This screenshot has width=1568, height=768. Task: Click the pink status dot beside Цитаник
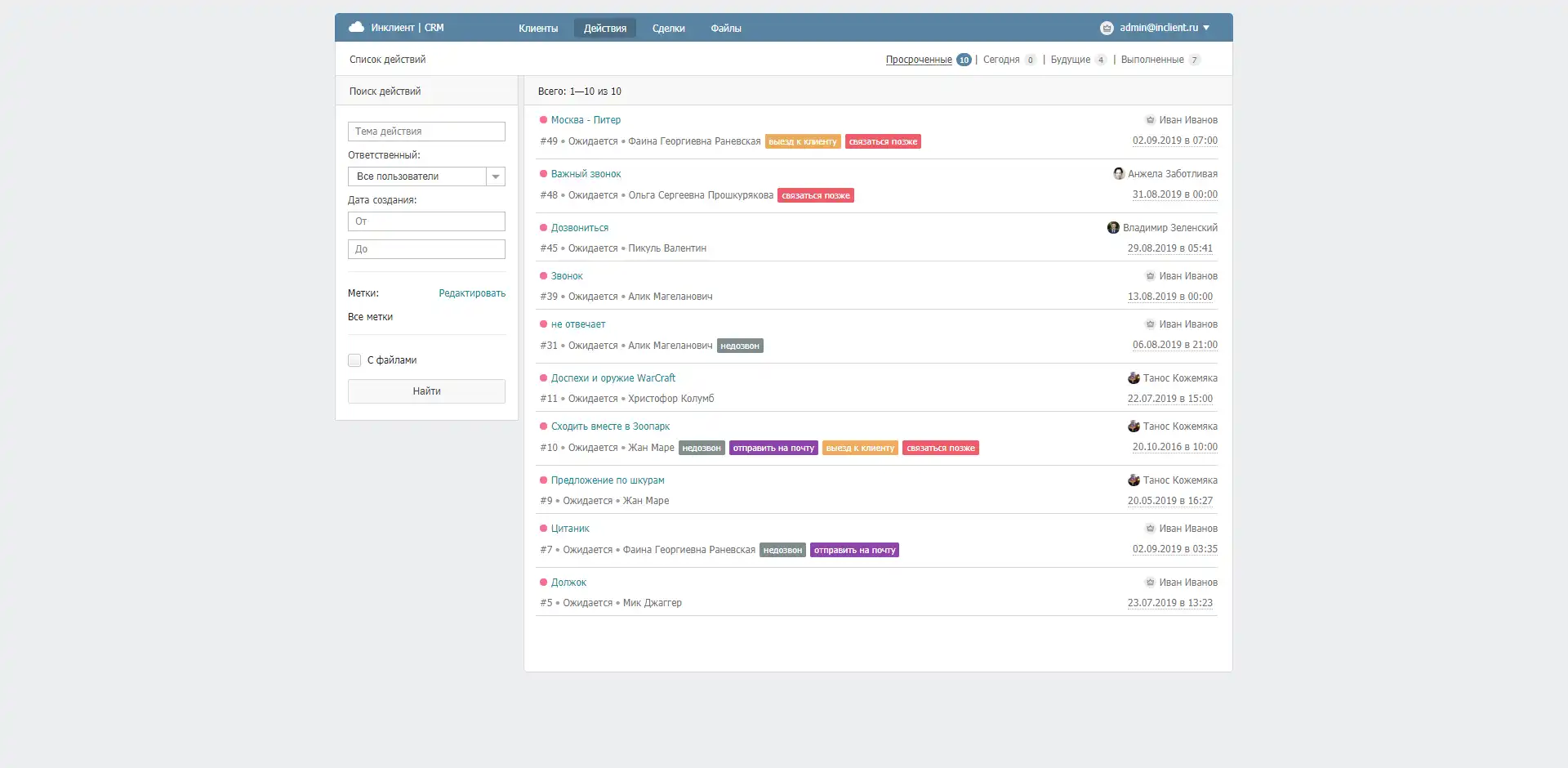(x=543, y=529)
